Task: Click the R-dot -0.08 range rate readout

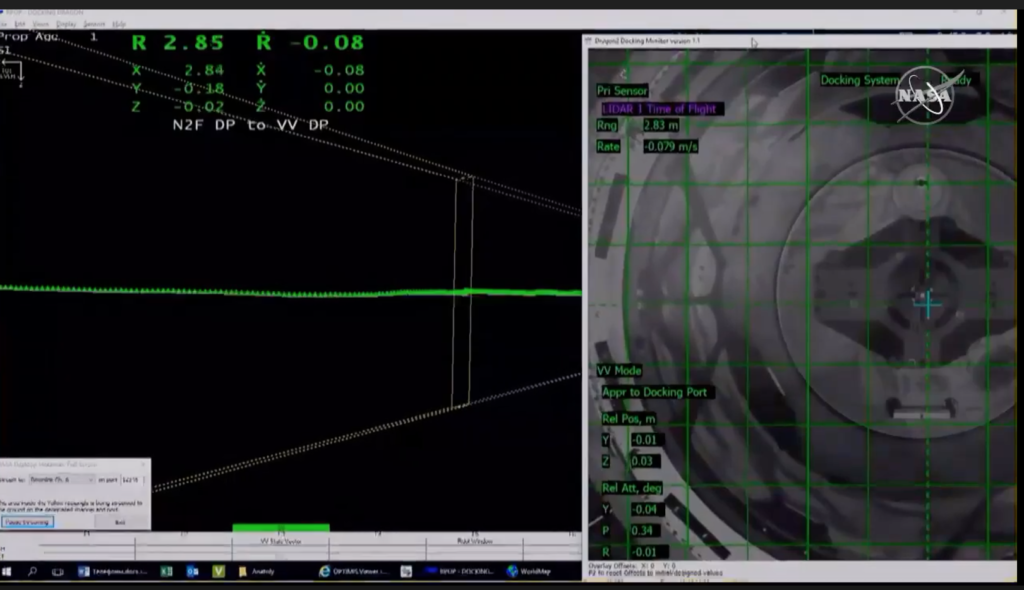Action: 310,43
